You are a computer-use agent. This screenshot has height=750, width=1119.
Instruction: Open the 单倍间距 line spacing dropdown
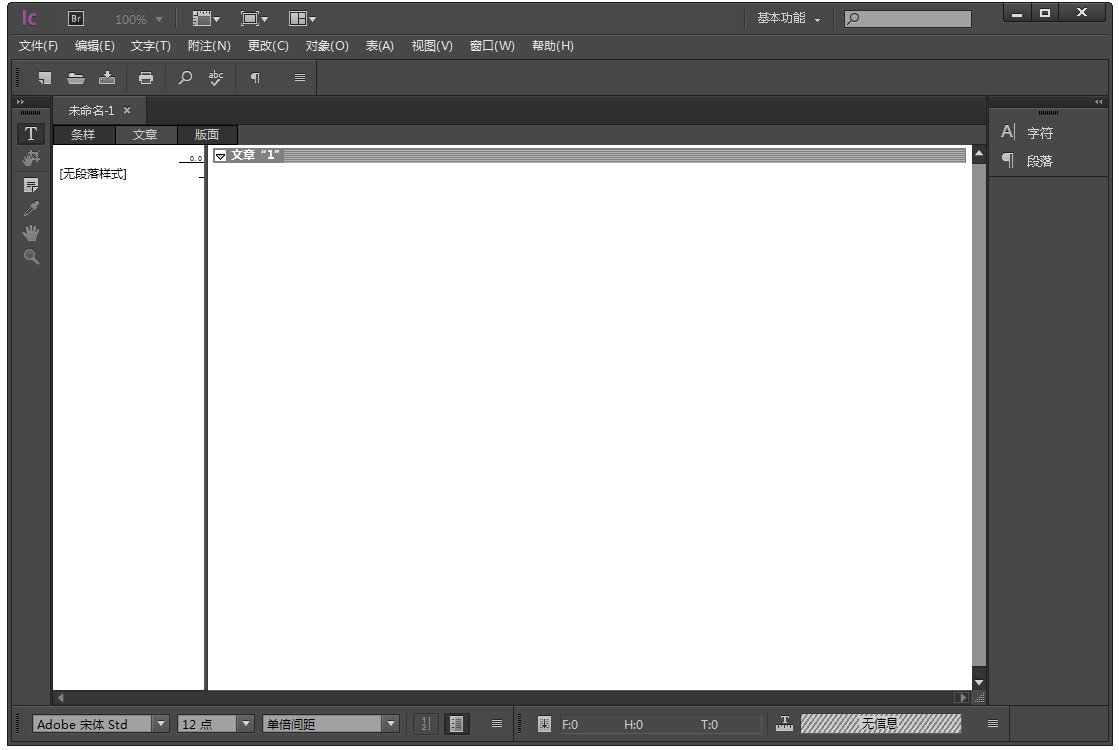coord(391,724)
